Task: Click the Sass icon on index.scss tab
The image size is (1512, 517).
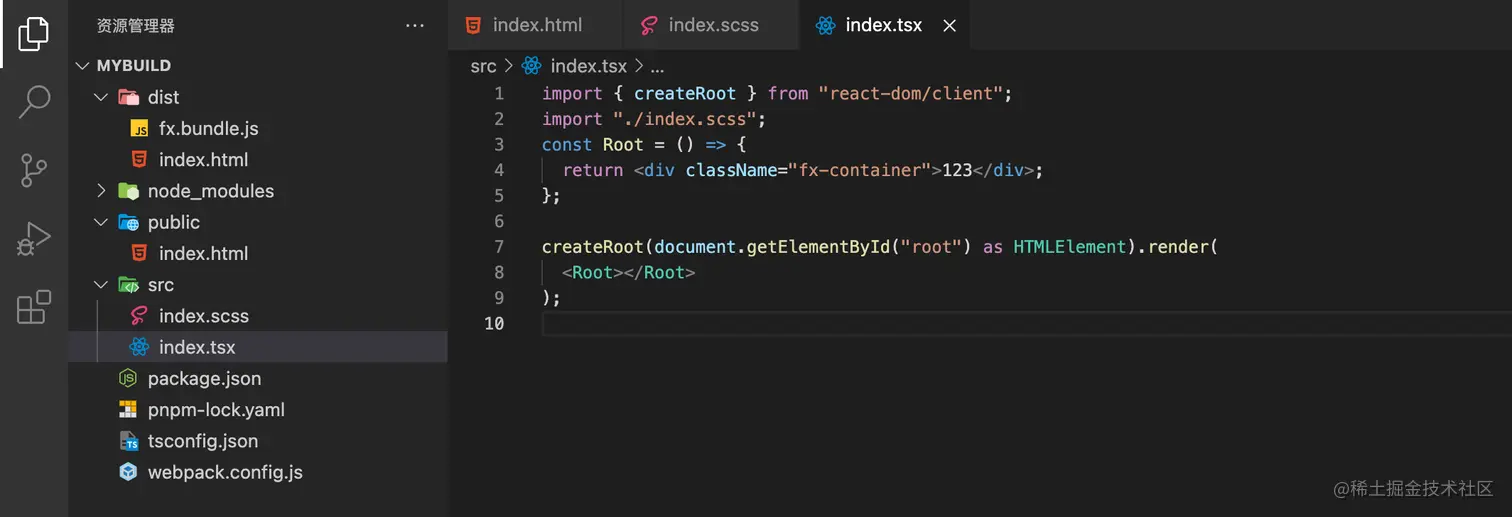Action: pyautogui.click(x=649, y=26)
